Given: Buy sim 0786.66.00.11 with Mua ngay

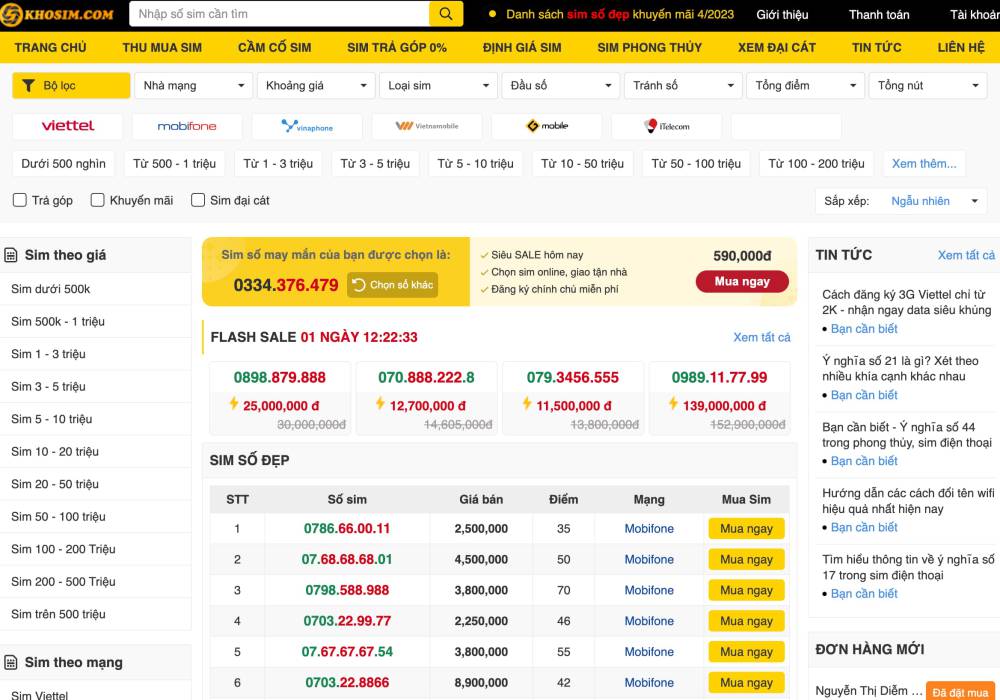Looking at the screenshot, I should click(x=746, y=529).
